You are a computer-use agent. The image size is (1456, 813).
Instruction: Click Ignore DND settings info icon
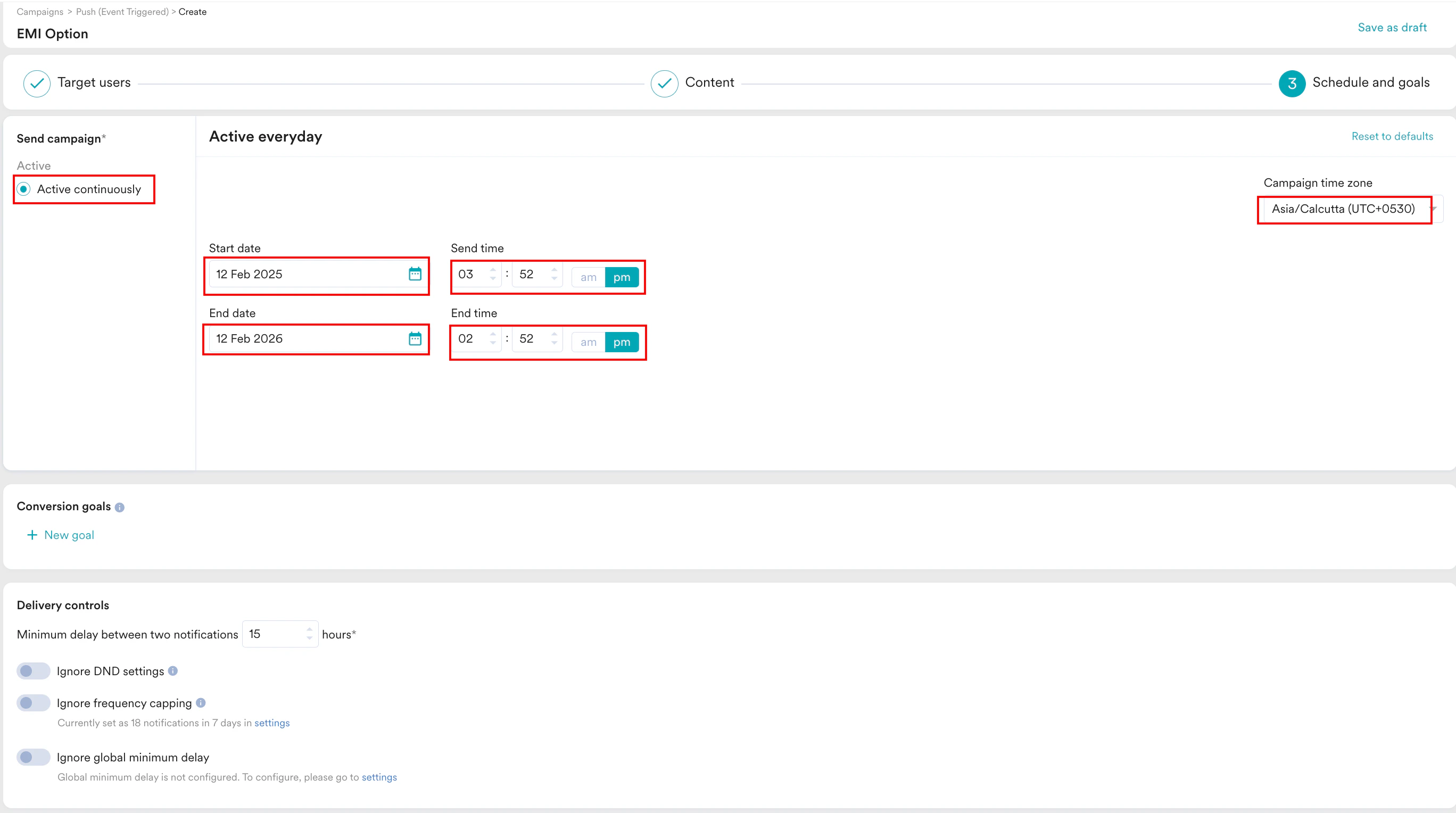point(173,670)
